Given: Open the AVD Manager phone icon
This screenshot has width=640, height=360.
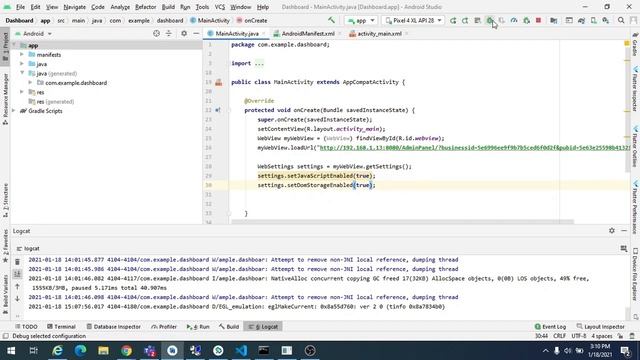Looking at the screenshot, I should click(593, 20).
